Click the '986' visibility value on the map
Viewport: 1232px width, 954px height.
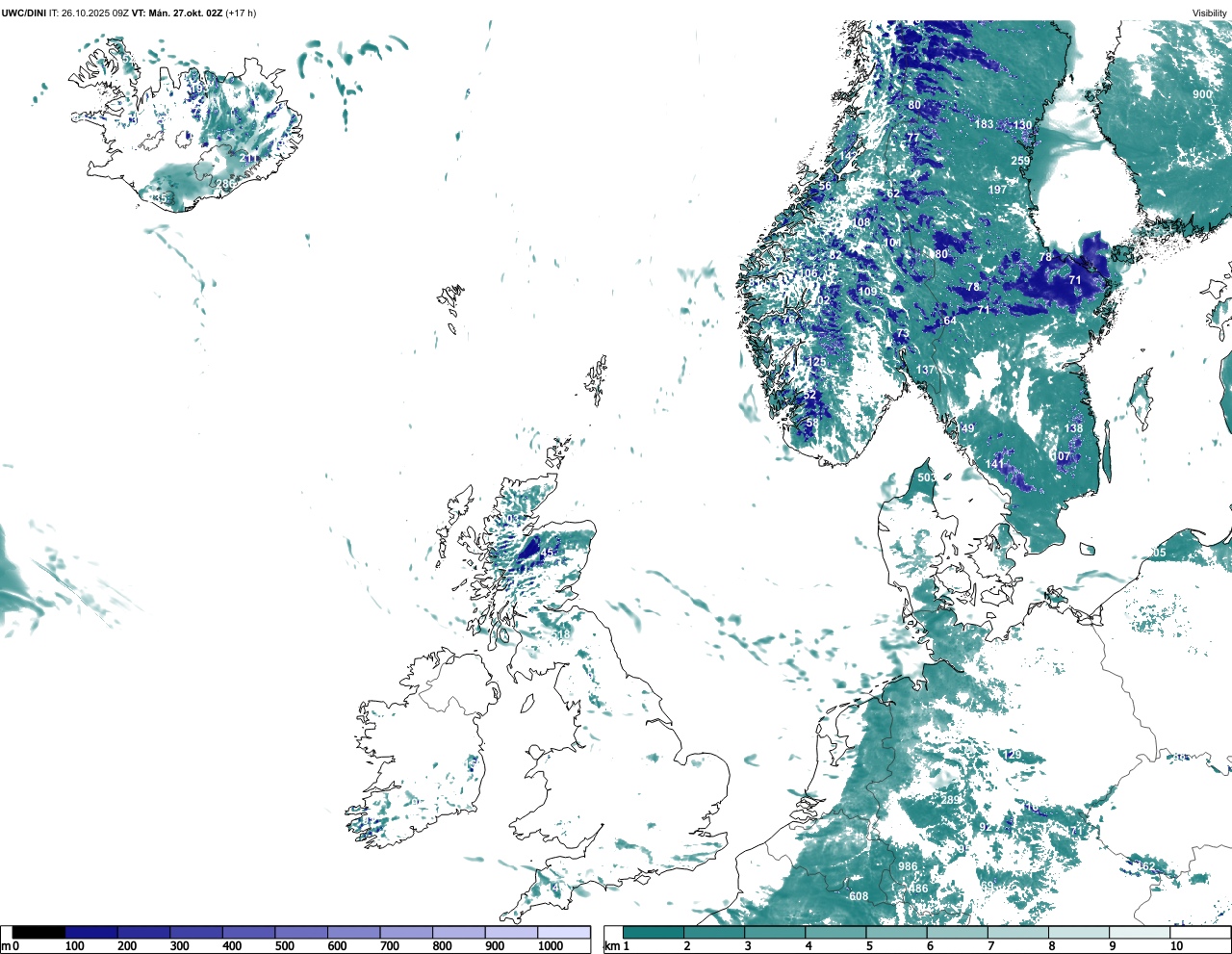(908, 866)
